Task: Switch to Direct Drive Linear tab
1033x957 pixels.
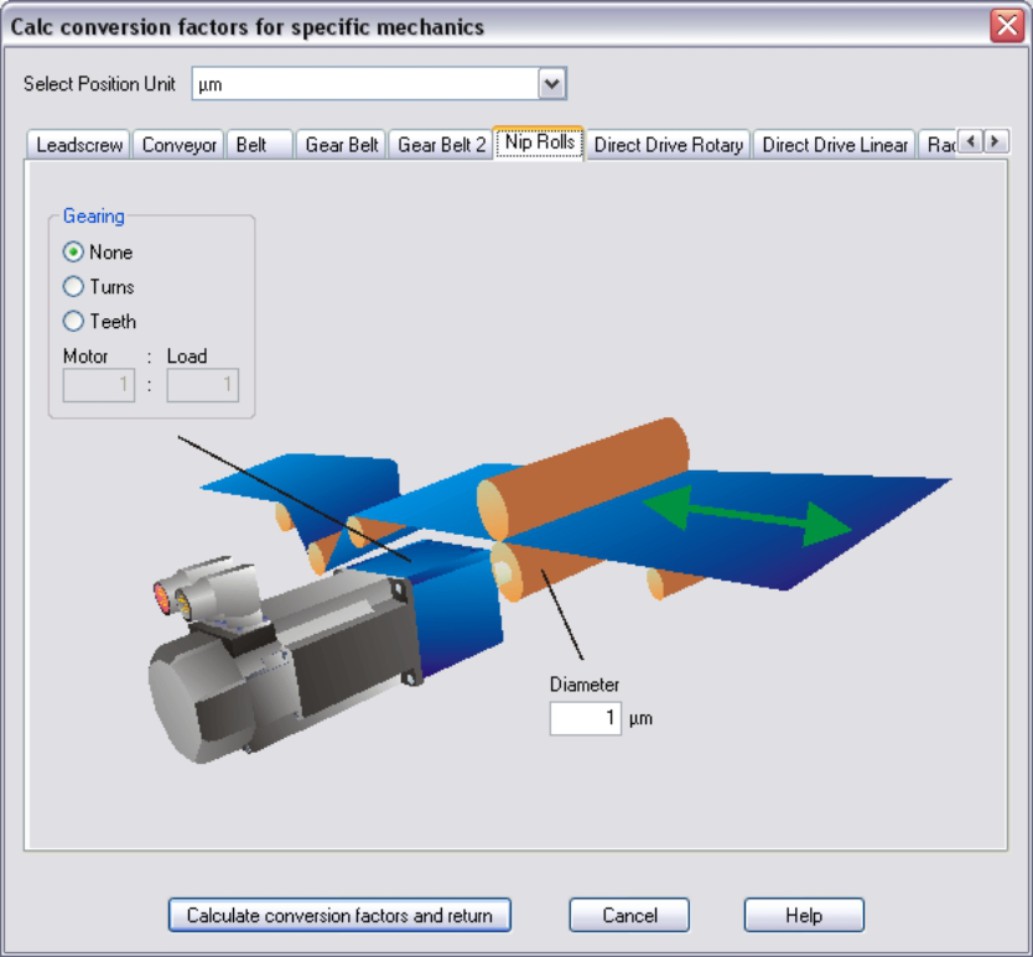Action: click(834, 145)
